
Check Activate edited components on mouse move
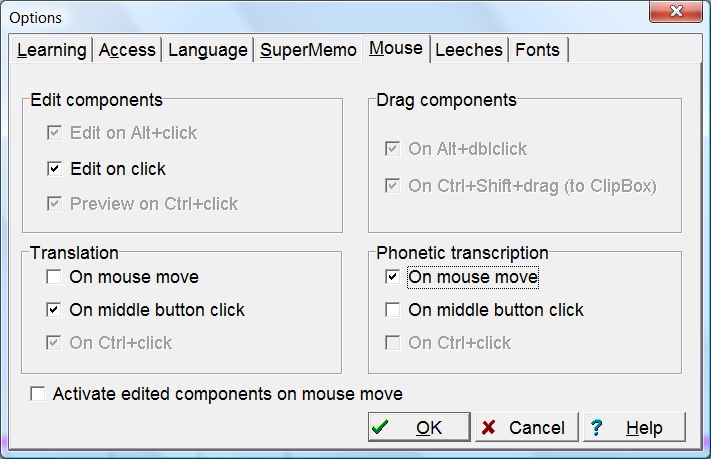tap(38, 394)
